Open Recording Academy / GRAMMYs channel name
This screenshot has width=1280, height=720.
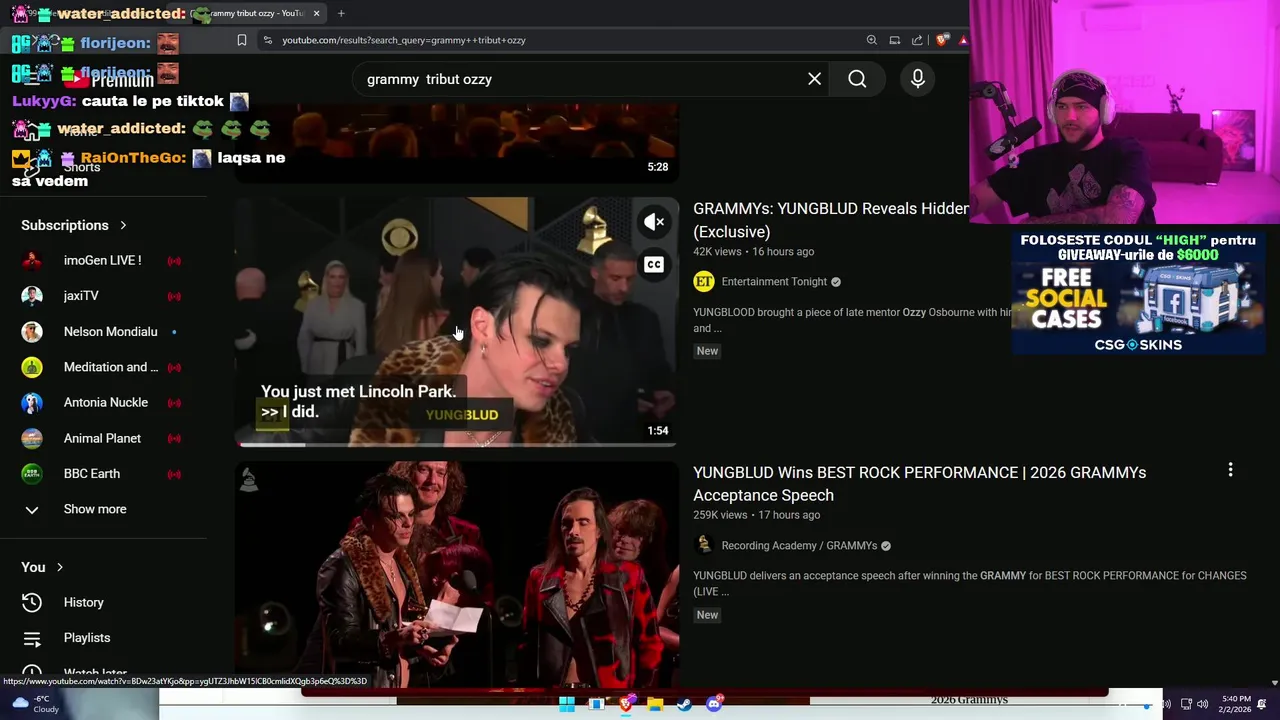(799, 545)
